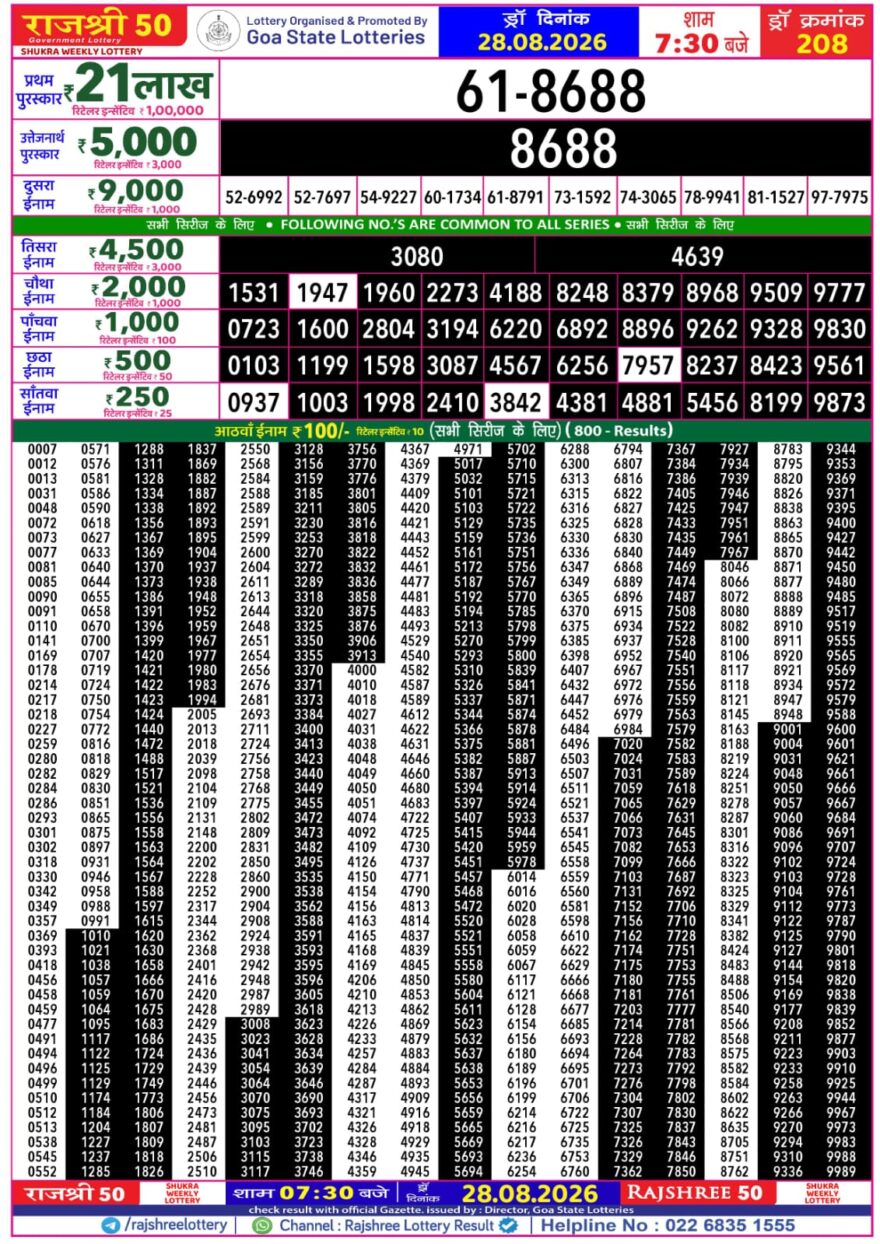The image size is (880, 1244).
Task: Click the Goa State Lotteries emblem
Action: click(217, 30)
